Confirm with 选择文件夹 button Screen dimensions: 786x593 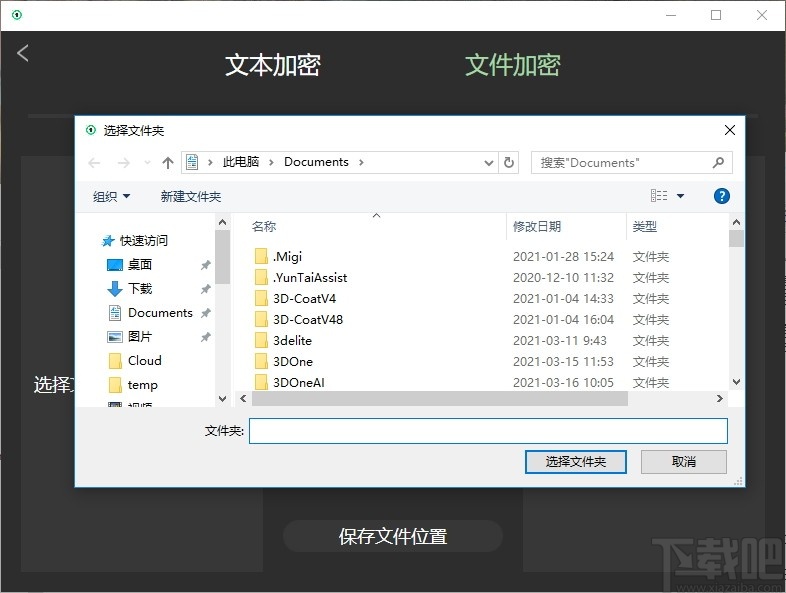[x=575, y=462]
